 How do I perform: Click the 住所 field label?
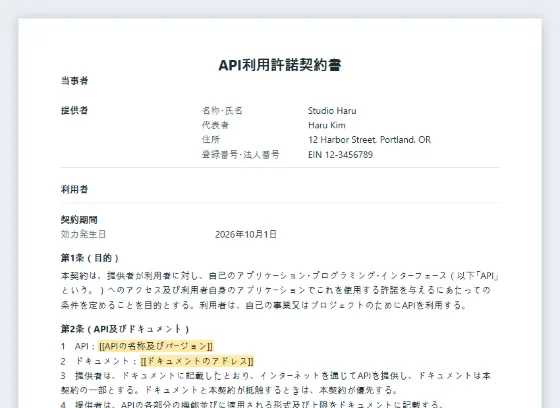pyautogui.click(x=211, y=140)
